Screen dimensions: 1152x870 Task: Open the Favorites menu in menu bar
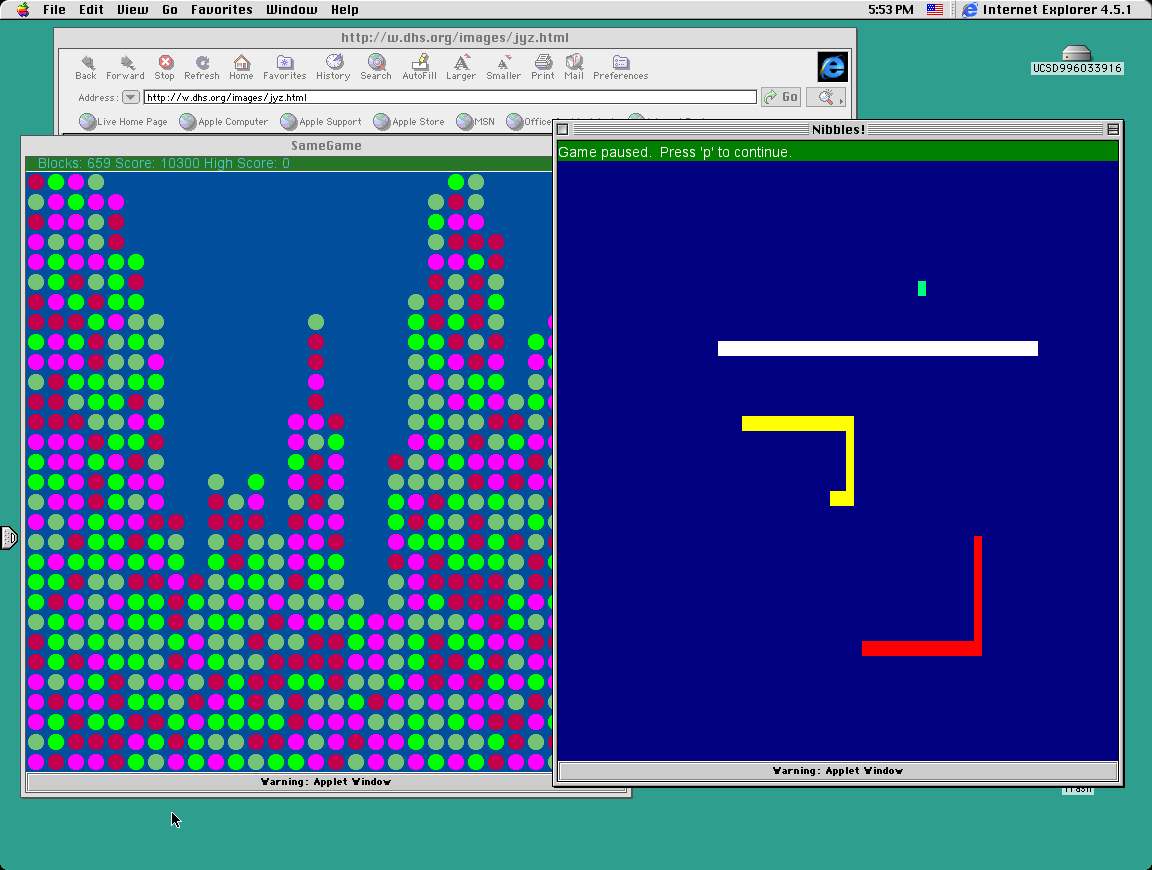pyautogui.click(x=222, y=10)
